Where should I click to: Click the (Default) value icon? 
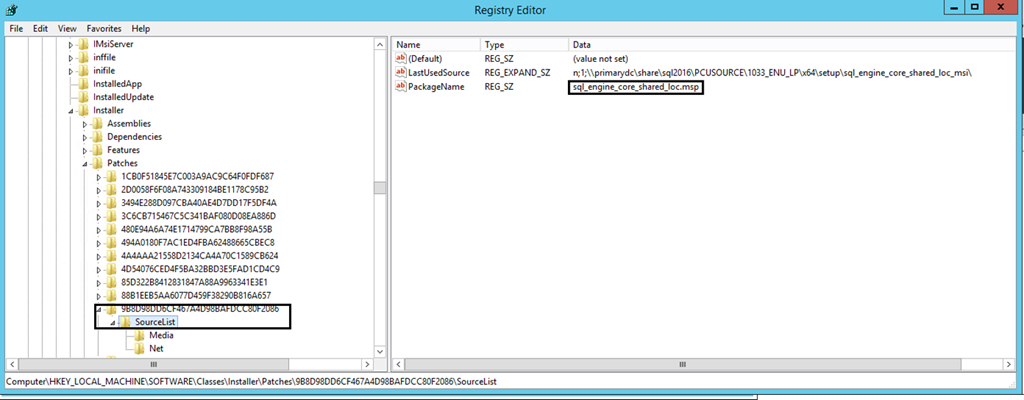[401, 59]
